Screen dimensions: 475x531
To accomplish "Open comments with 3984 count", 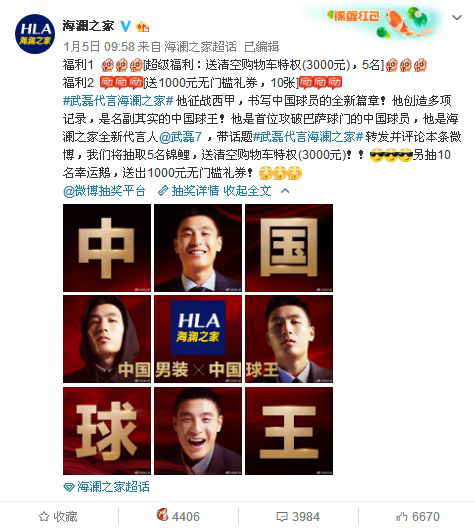I will coord(298,517).
